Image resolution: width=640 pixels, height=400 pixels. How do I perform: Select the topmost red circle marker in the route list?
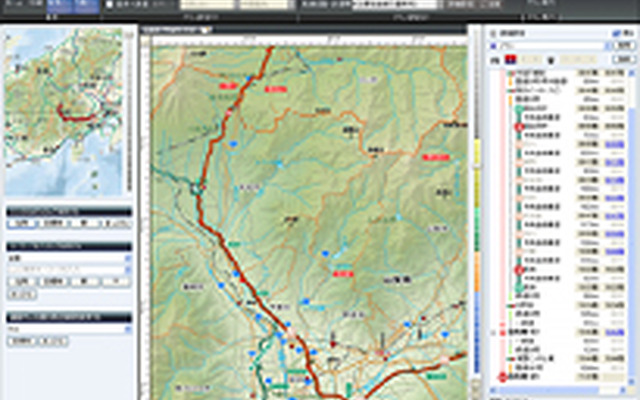point(519,127)
